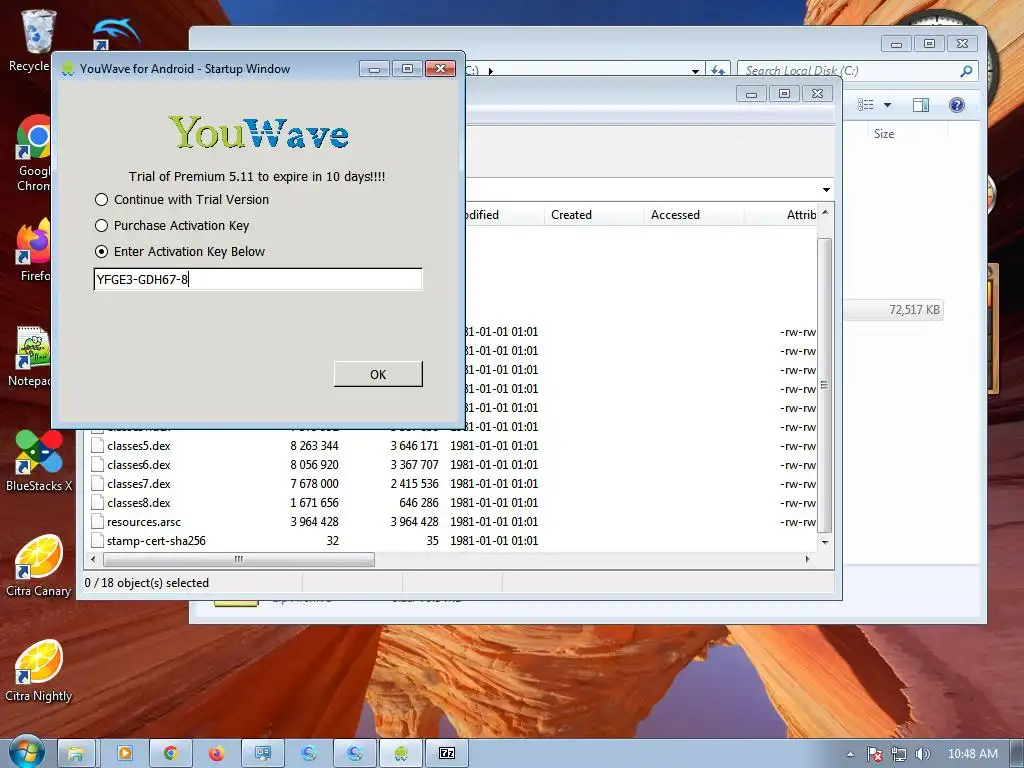Click the 7-Zip horizontal scrollbar thumb
This screenshot has width=1024, height=768.
(x=239, y=559)
